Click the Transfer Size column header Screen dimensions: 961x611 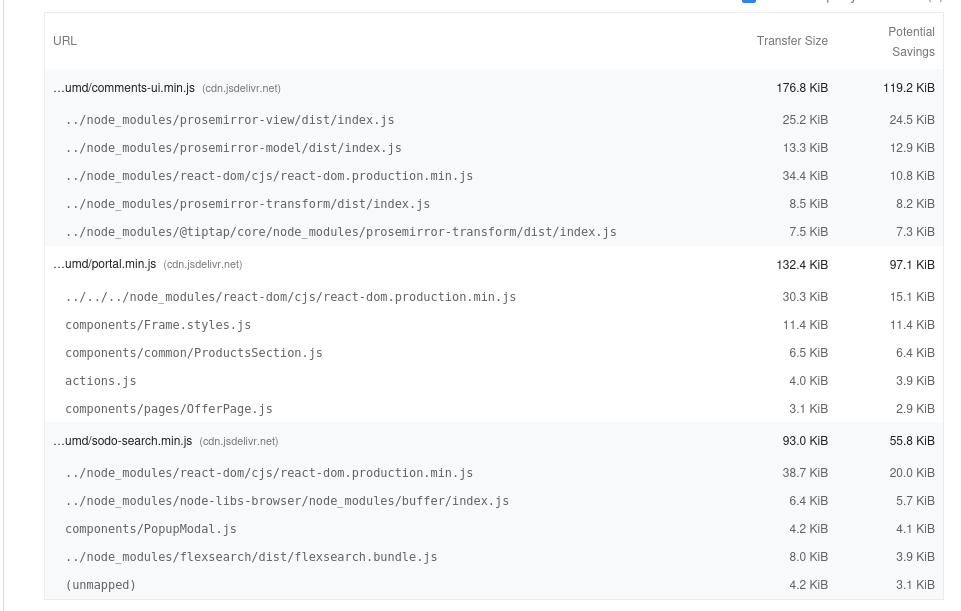[792, 41]
